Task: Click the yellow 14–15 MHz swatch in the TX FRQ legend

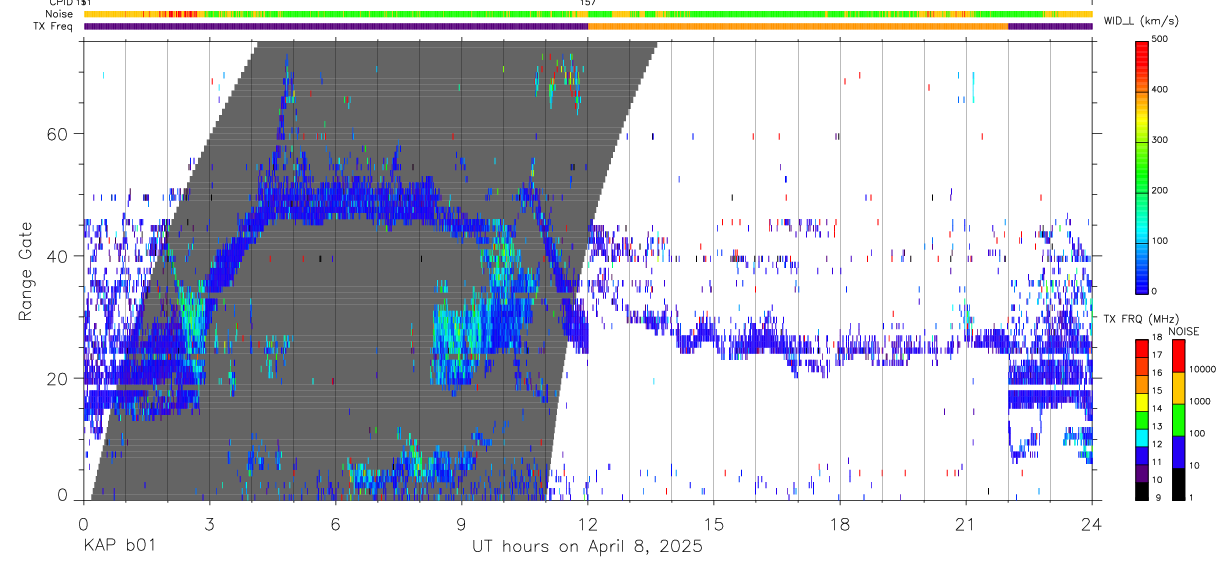Action: 1142,403
